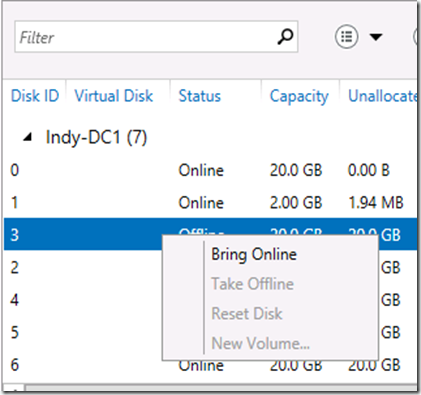
Task: Click the magnifier search icon
Action: (x=285, y=37)
